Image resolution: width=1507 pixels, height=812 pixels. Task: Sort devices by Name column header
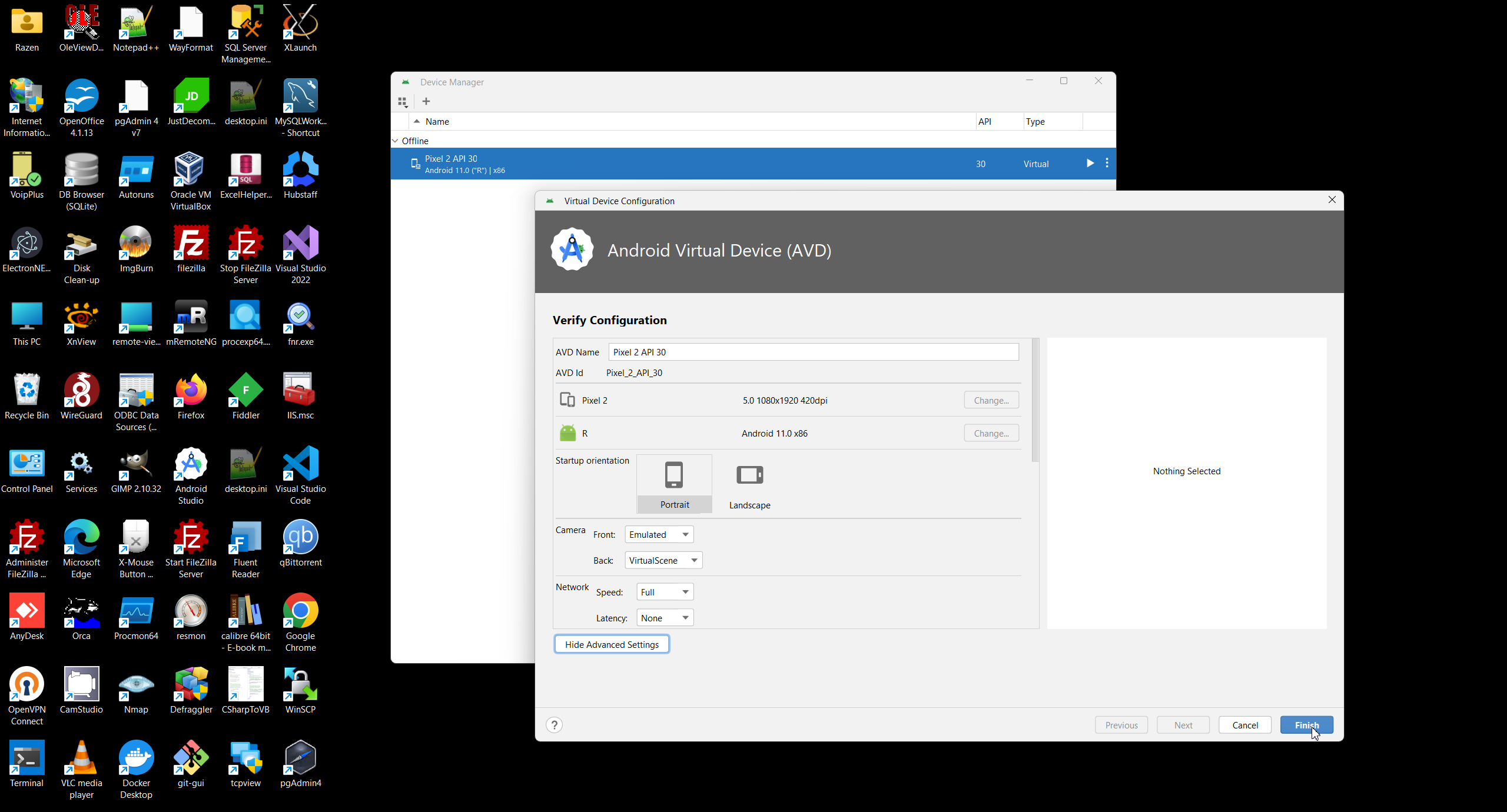click(437, 121)
